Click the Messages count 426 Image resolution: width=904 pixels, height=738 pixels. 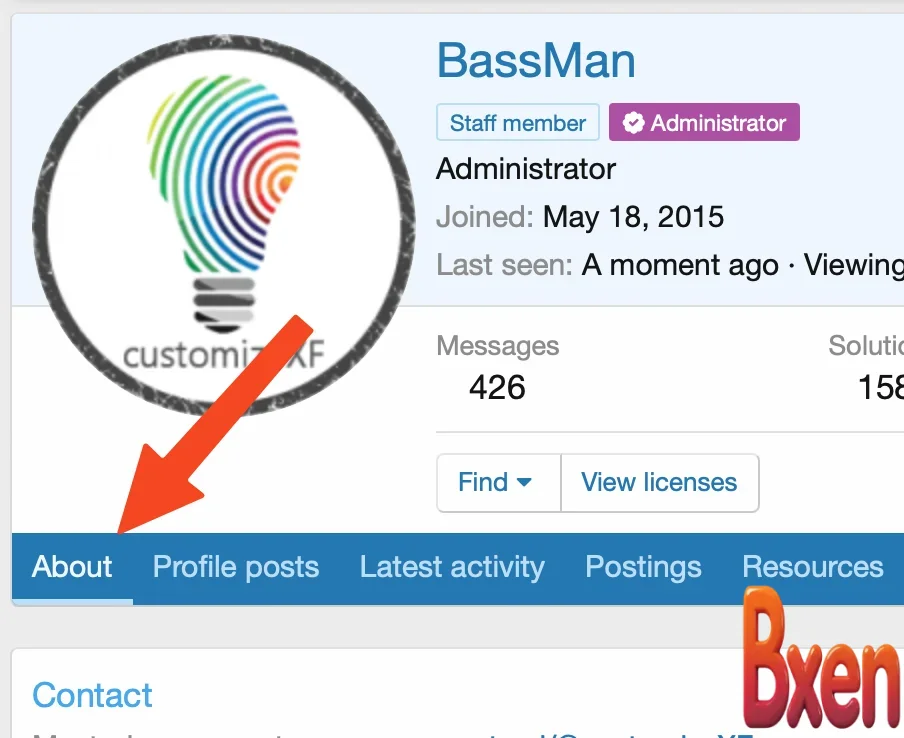(497, 387)
